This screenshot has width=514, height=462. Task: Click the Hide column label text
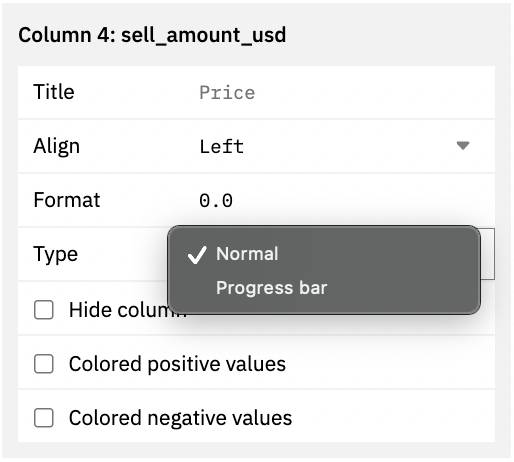(127, 310)
